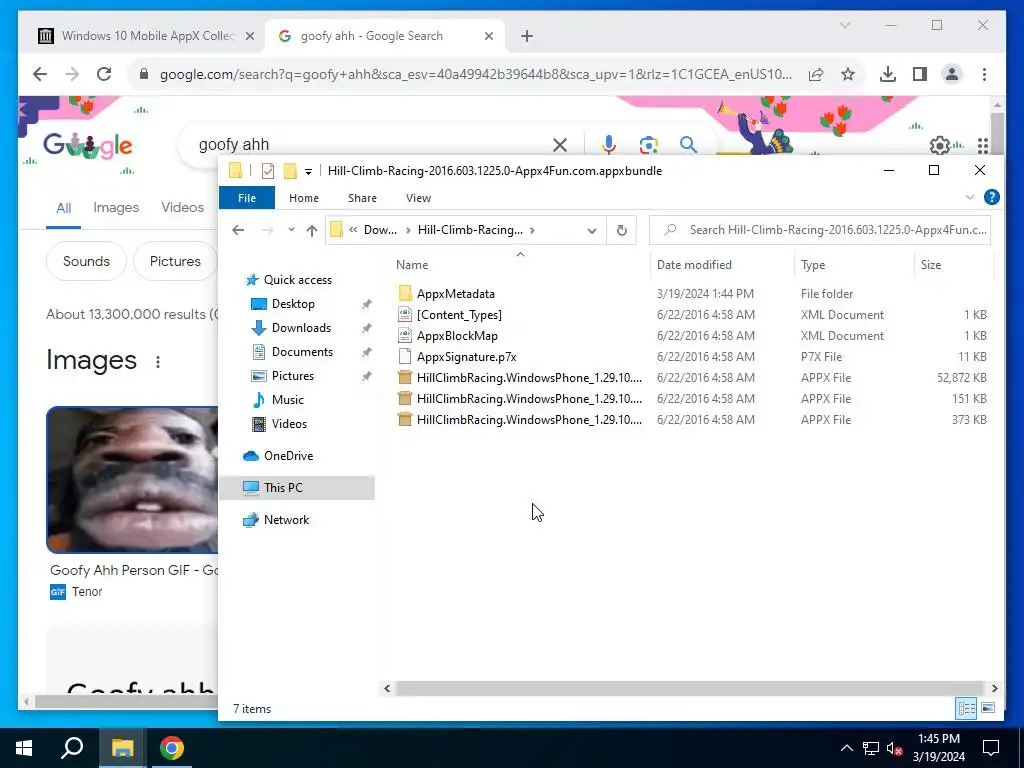The width and height of the screenshot is (1024, 768).
Task: Select AppxSignature.p7x file
Action: [466, 357]
